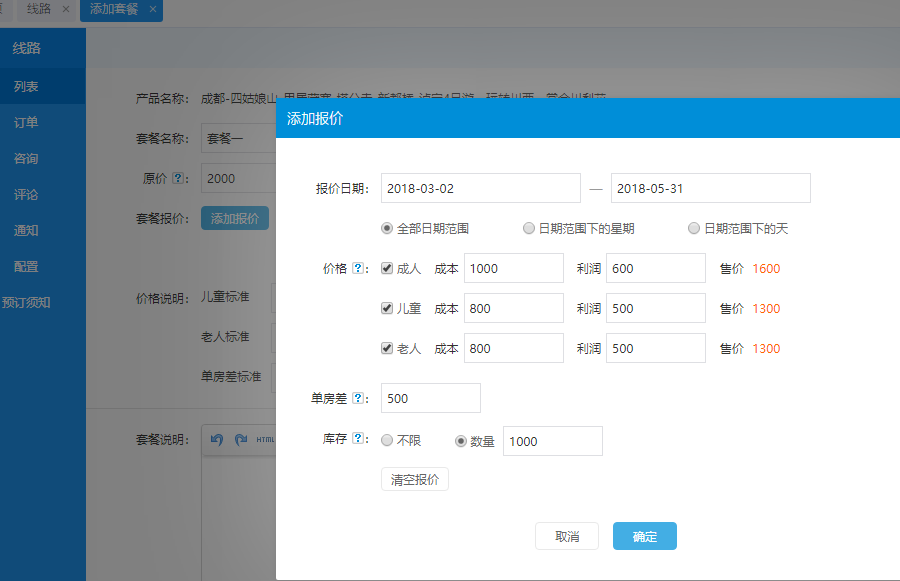Screen dimensions: 900x581
Task: Click the 成人 cost input field
Action: click(x=513, y=268)
